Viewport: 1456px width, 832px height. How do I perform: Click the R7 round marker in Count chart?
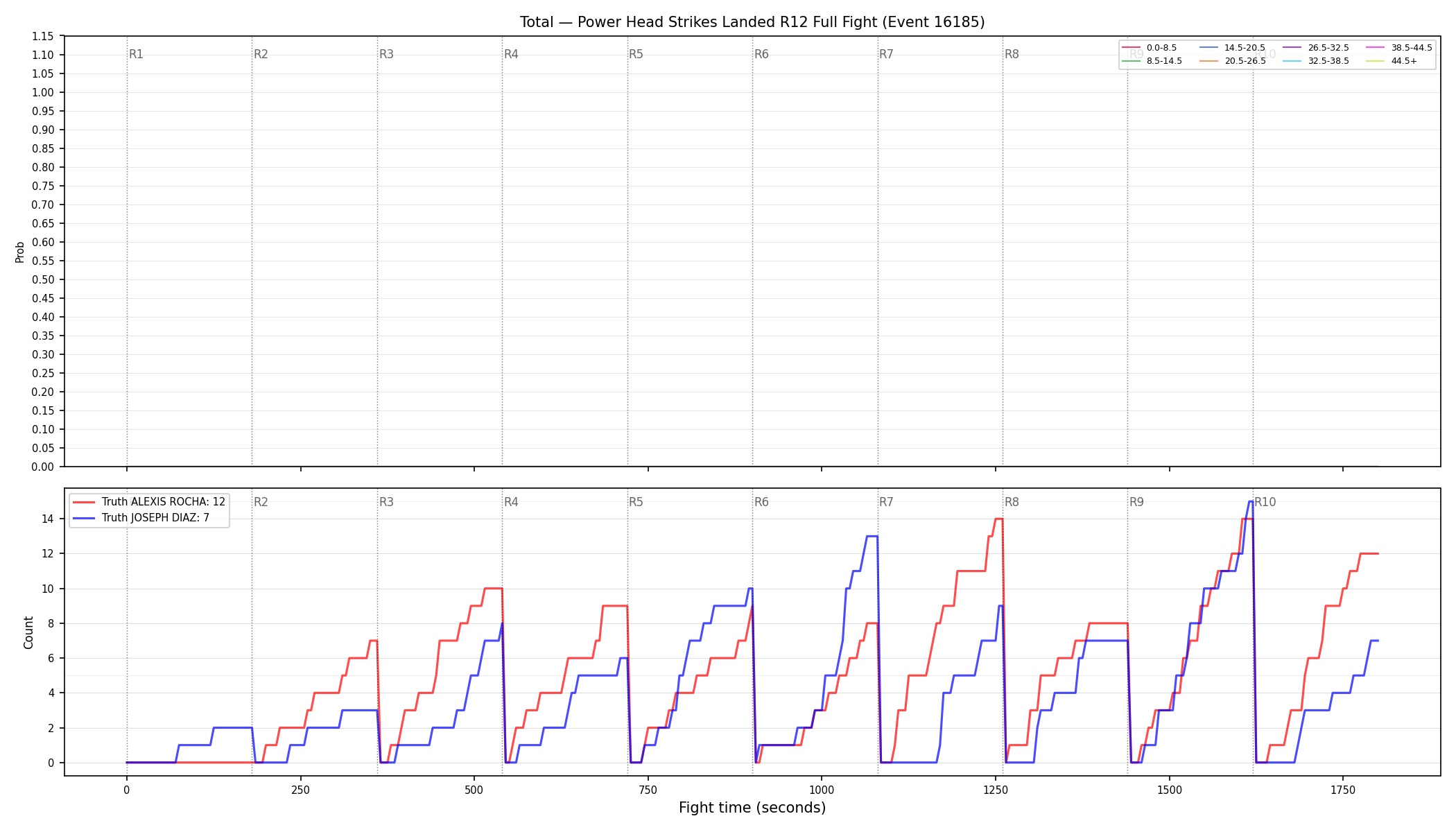pos(886,502)
